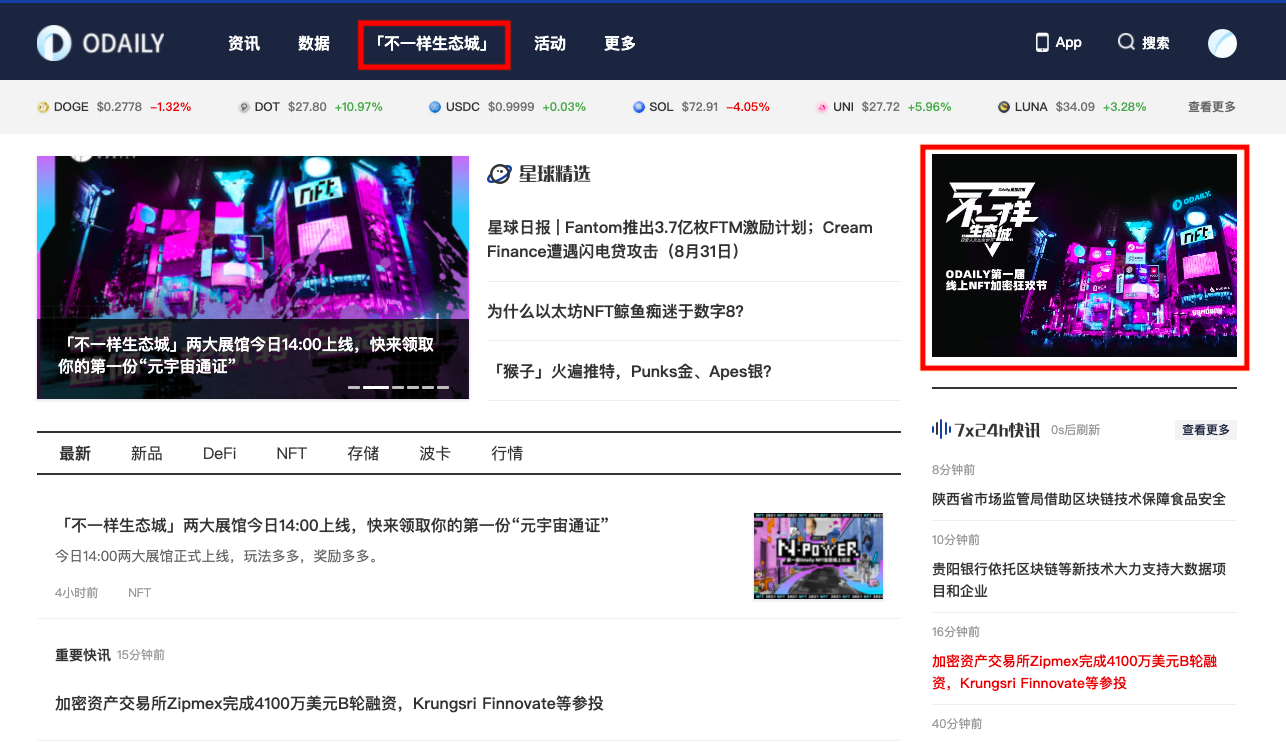Image resolution: width=1286 pixels, height=743 pixels.
Task: Open the 活动 menu
Action: tap(550, 43)
